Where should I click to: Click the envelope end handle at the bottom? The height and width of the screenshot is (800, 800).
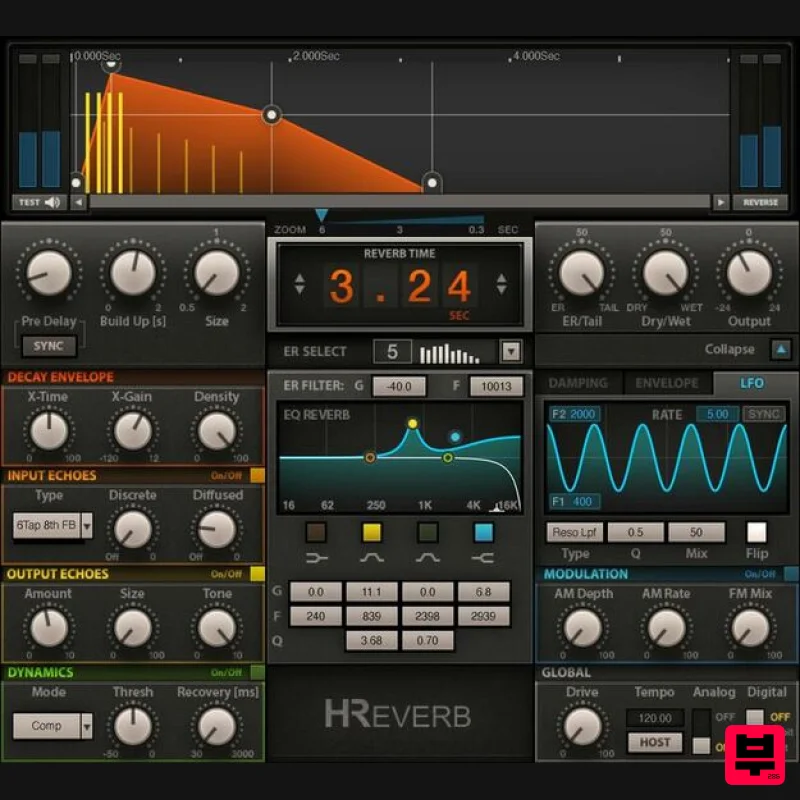[x=432, y=183]
